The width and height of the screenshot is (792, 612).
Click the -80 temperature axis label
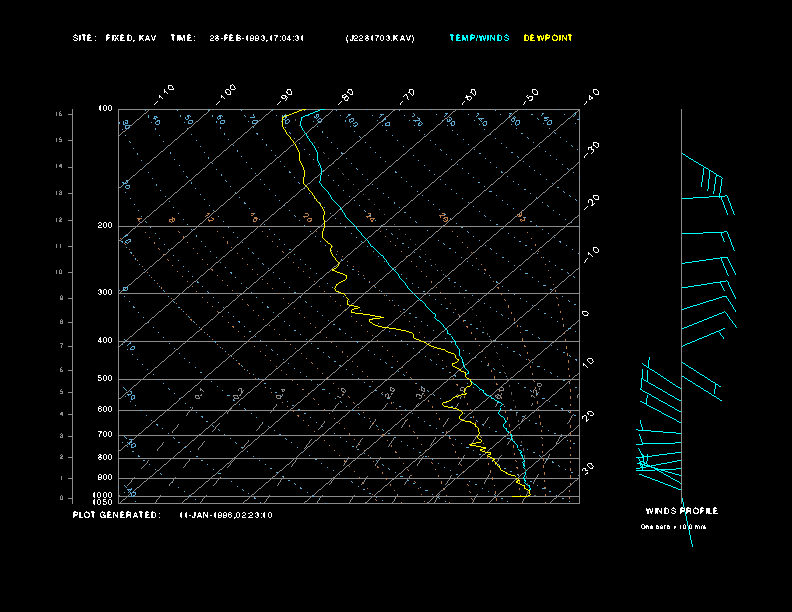pyautogui.click(x=347, y=94)
